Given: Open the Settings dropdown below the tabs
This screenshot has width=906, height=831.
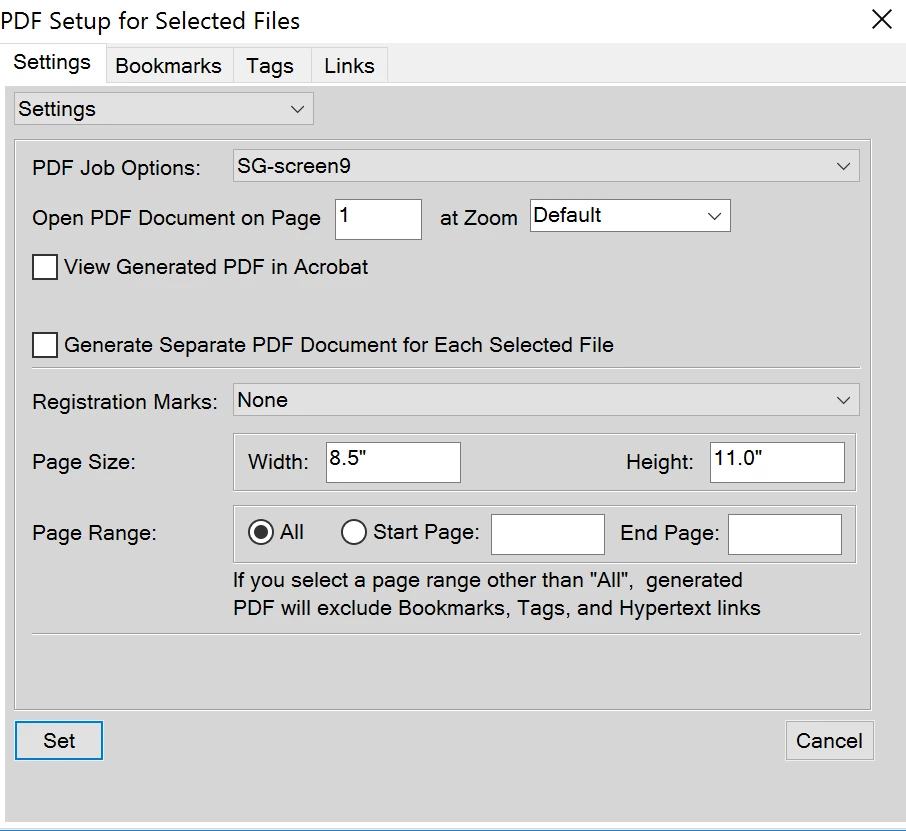Looking at the screenshot, I should pyautogui.click(x=164, y=109).
